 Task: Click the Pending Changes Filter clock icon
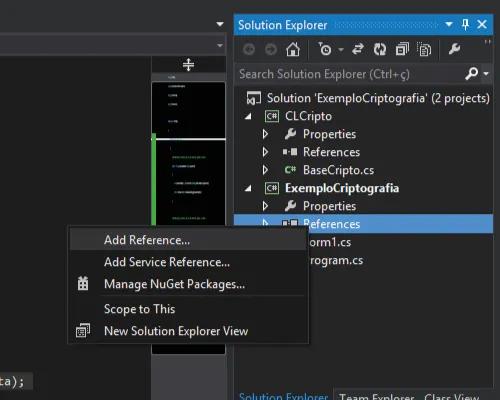pyautogui.click(x=324, y=49)
